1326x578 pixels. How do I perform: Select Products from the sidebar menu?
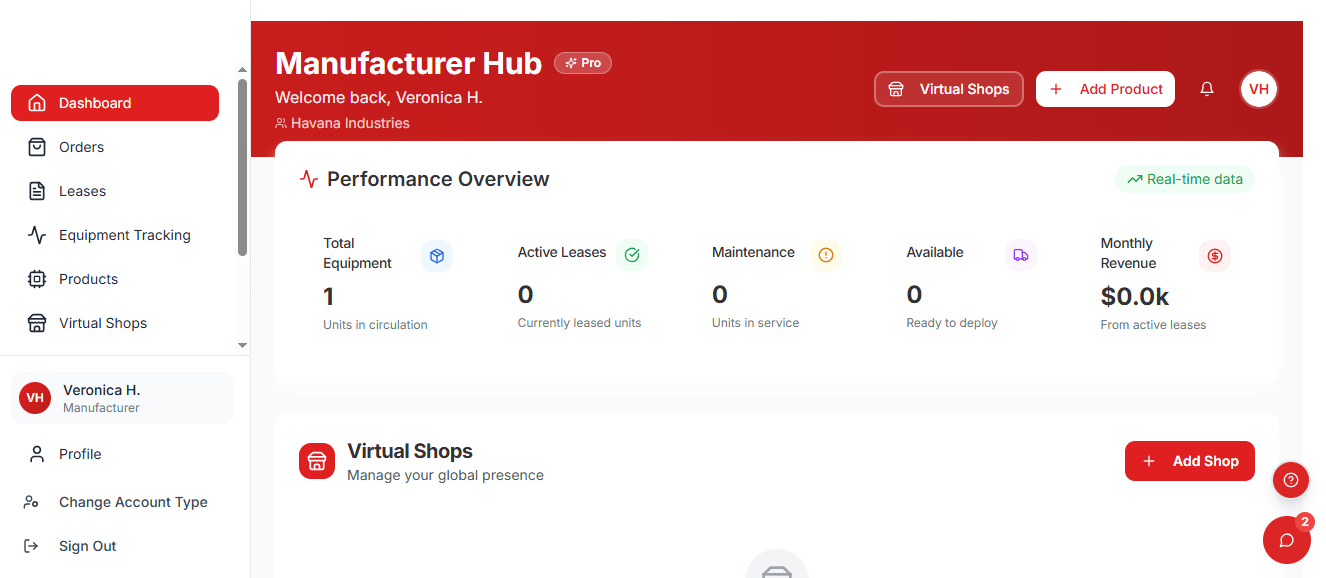[x=88, y=279]
